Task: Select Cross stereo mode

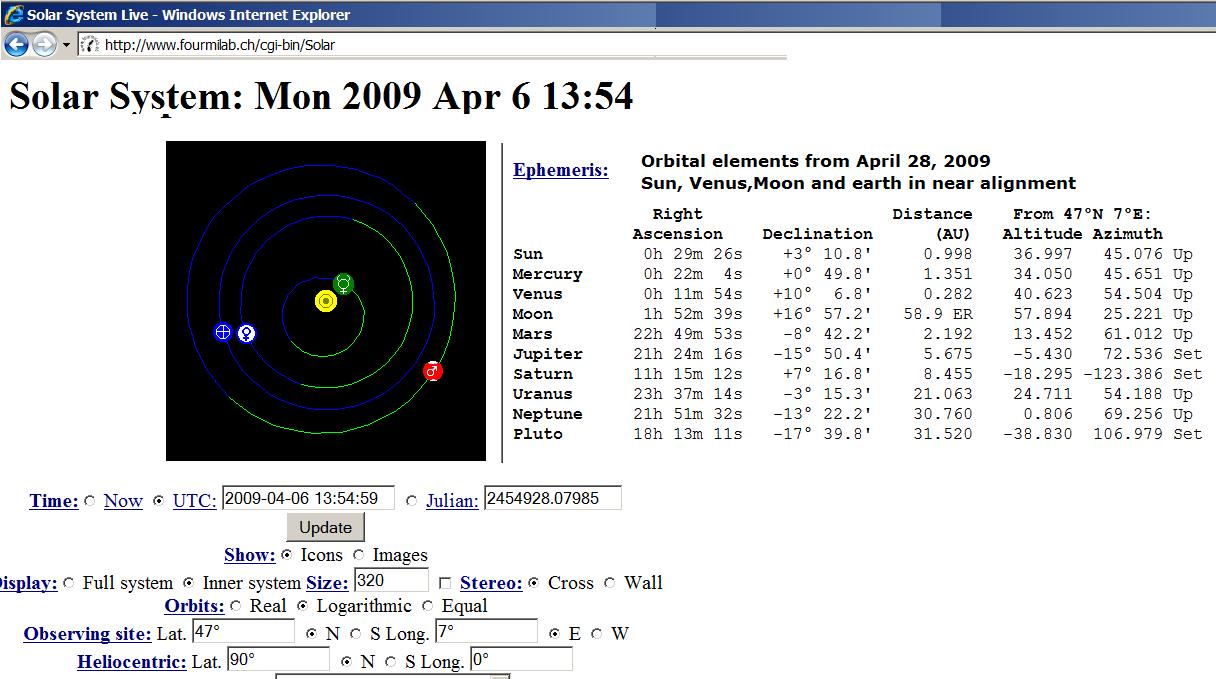Action: pos(534,583)
